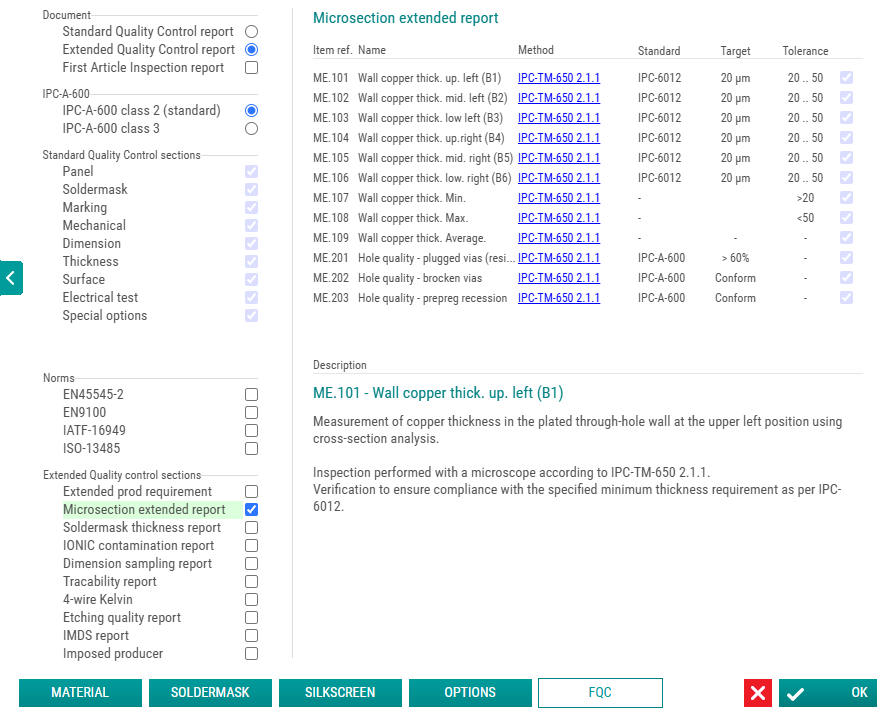Click the red X cancel button
The image size is (884, 719).
(x=758, y=692)
